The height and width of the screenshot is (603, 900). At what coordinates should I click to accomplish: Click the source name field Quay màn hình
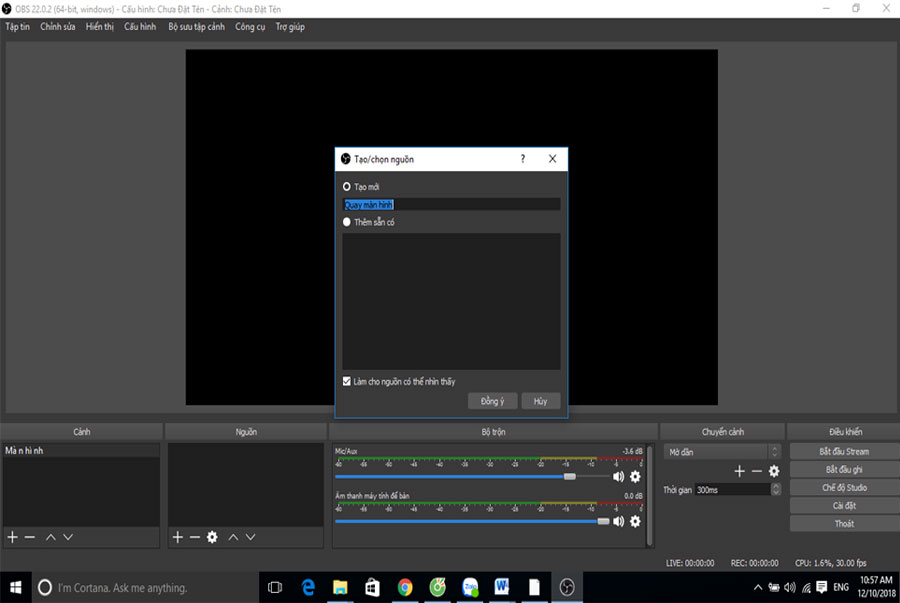coord(451,204)
